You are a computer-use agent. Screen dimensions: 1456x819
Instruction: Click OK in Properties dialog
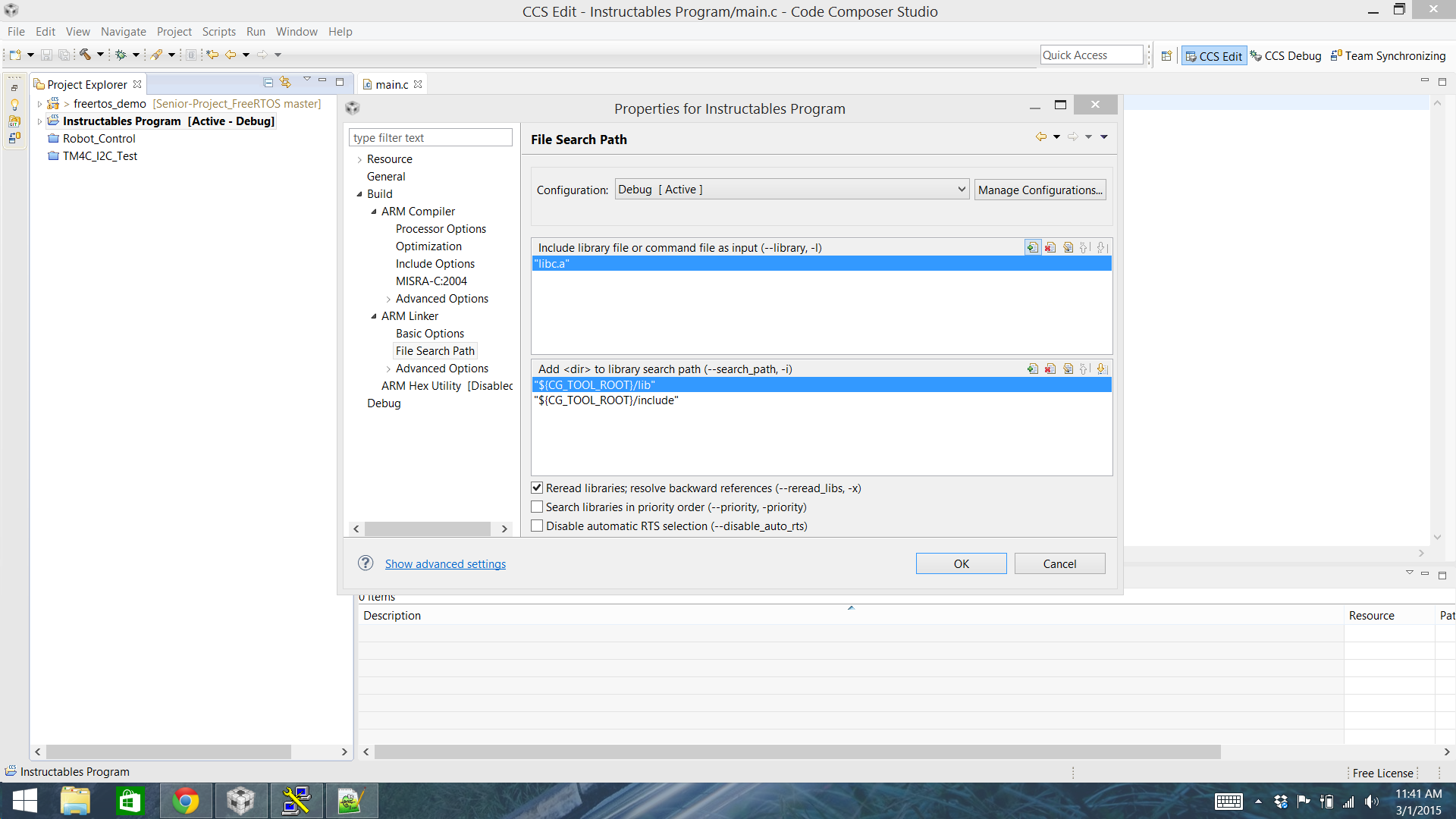point(961,563)
